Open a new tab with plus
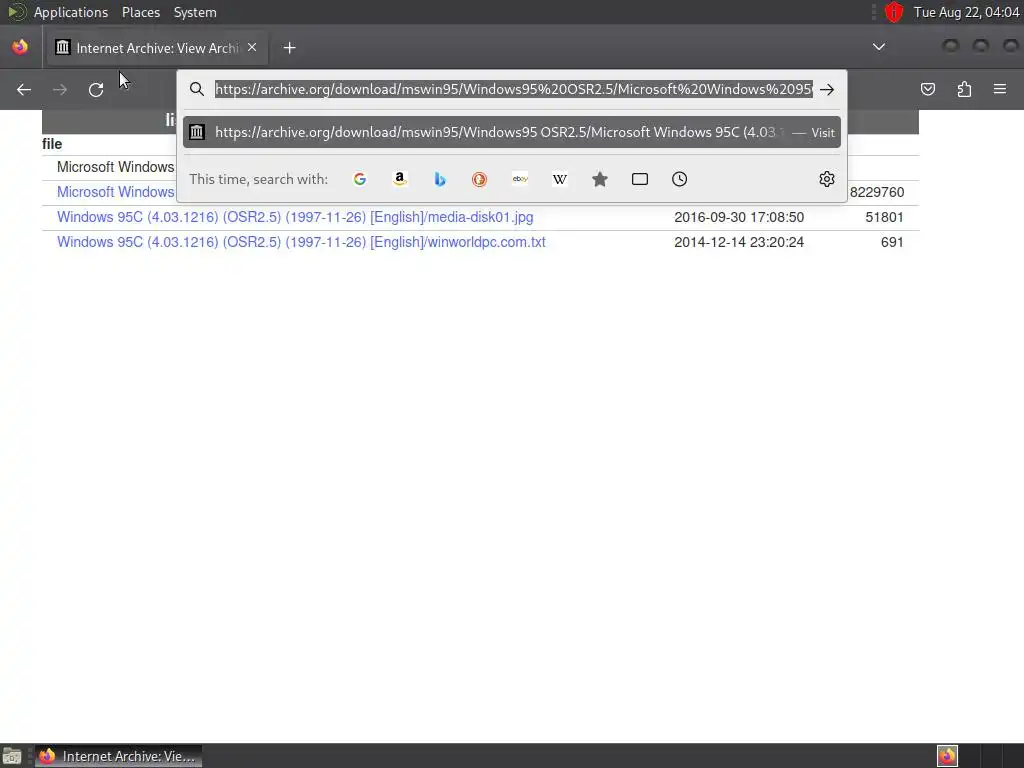The height and width of the screenshot is (768, 1024). pyautogui.click(x=289, y=48)
